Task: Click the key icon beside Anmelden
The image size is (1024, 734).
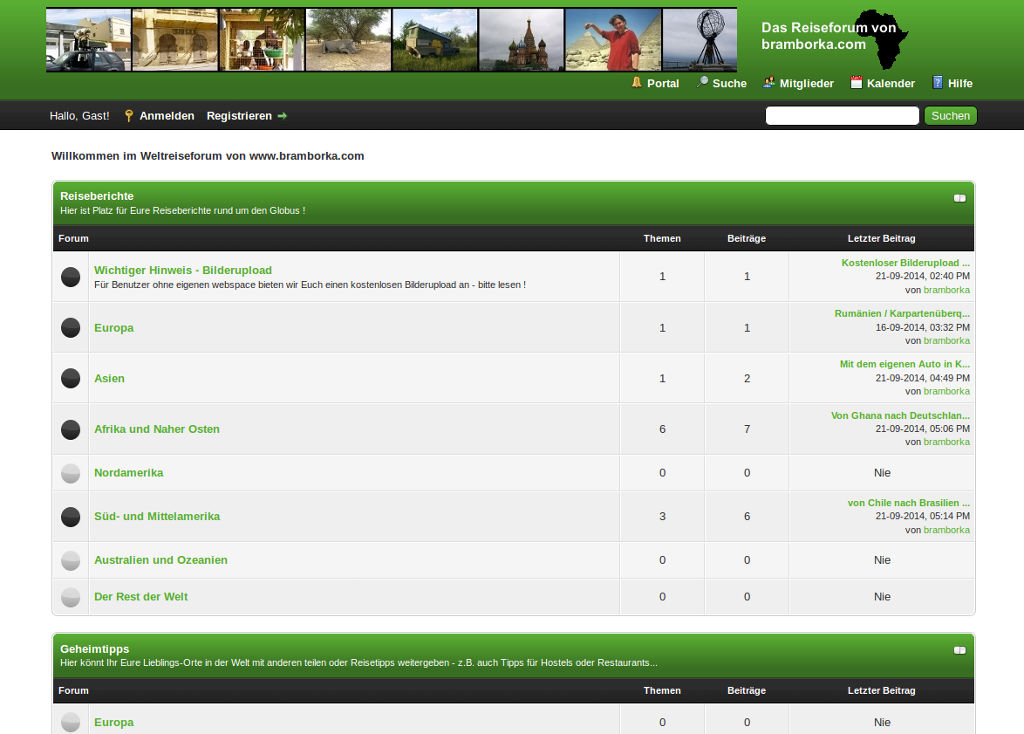Action: coord(128,116)
